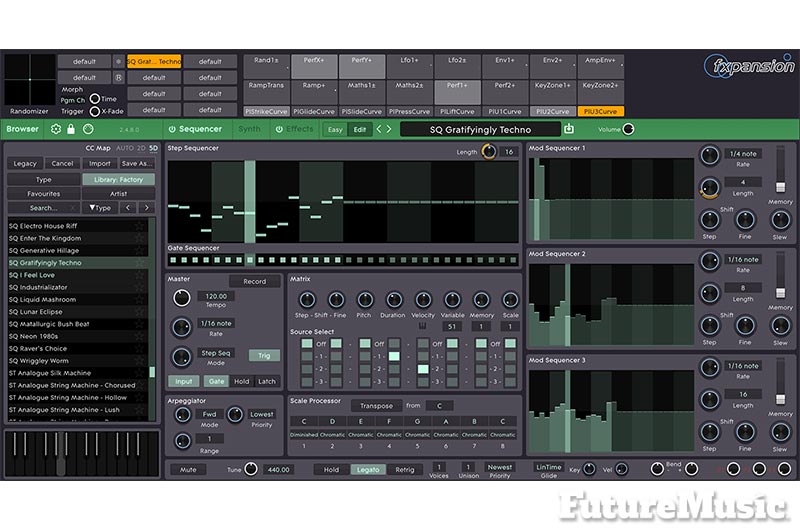800x530 pixels.
Task: Toggle the Time radio in Morph
Action: coord(94,99)
